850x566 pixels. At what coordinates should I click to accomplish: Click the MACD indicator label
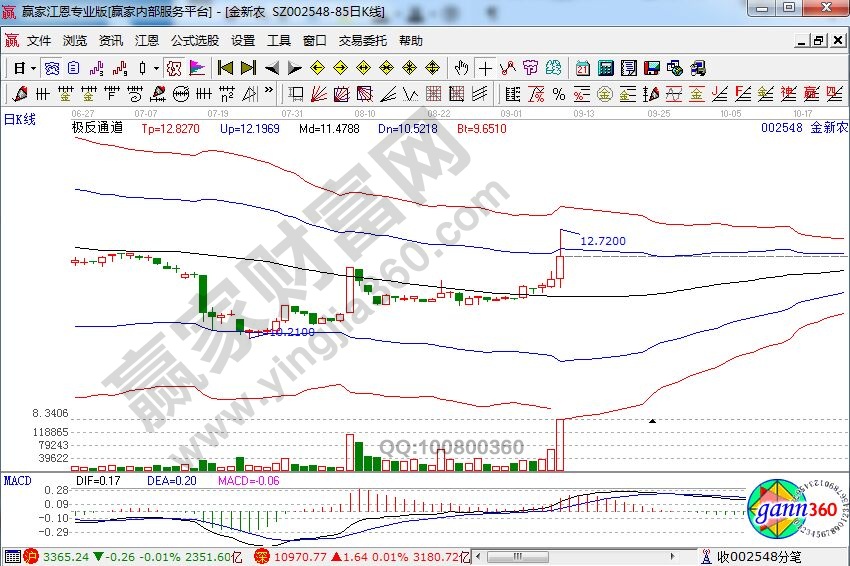18,482
